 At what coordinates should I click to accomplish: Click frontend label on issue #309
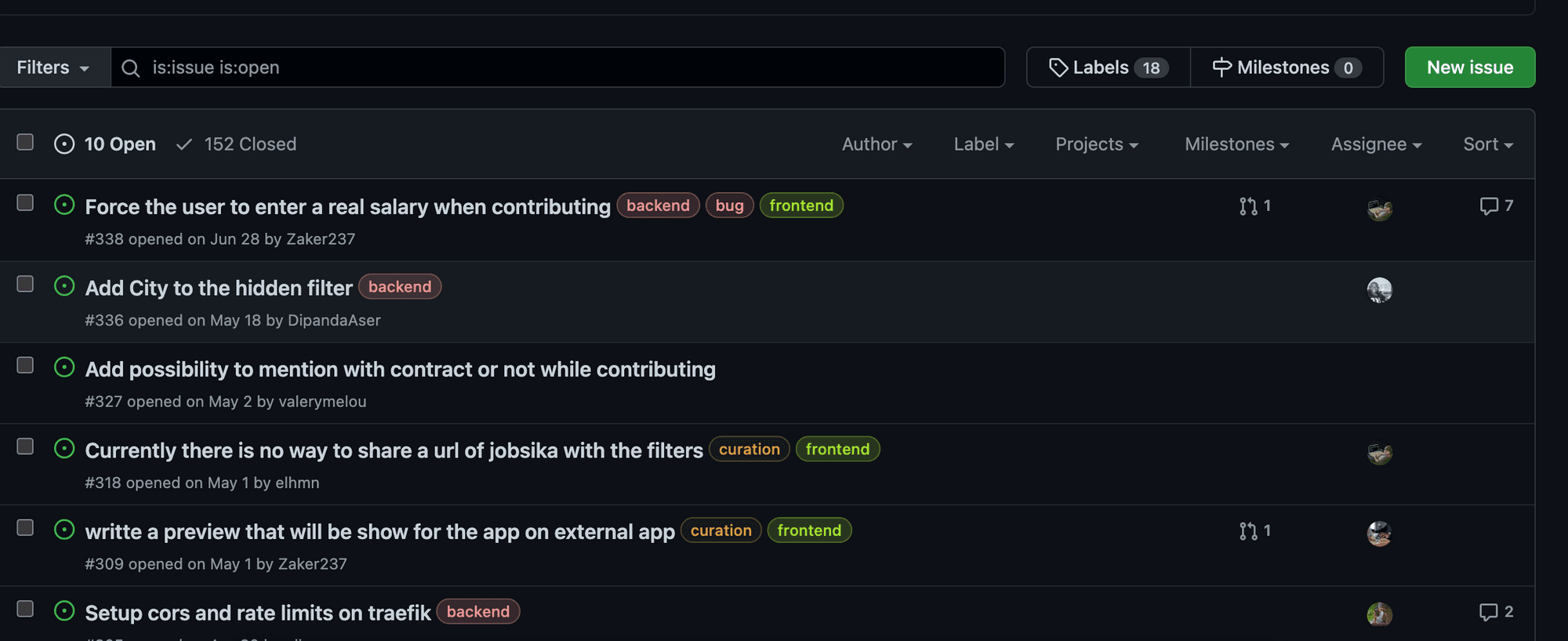click(809, 530)
